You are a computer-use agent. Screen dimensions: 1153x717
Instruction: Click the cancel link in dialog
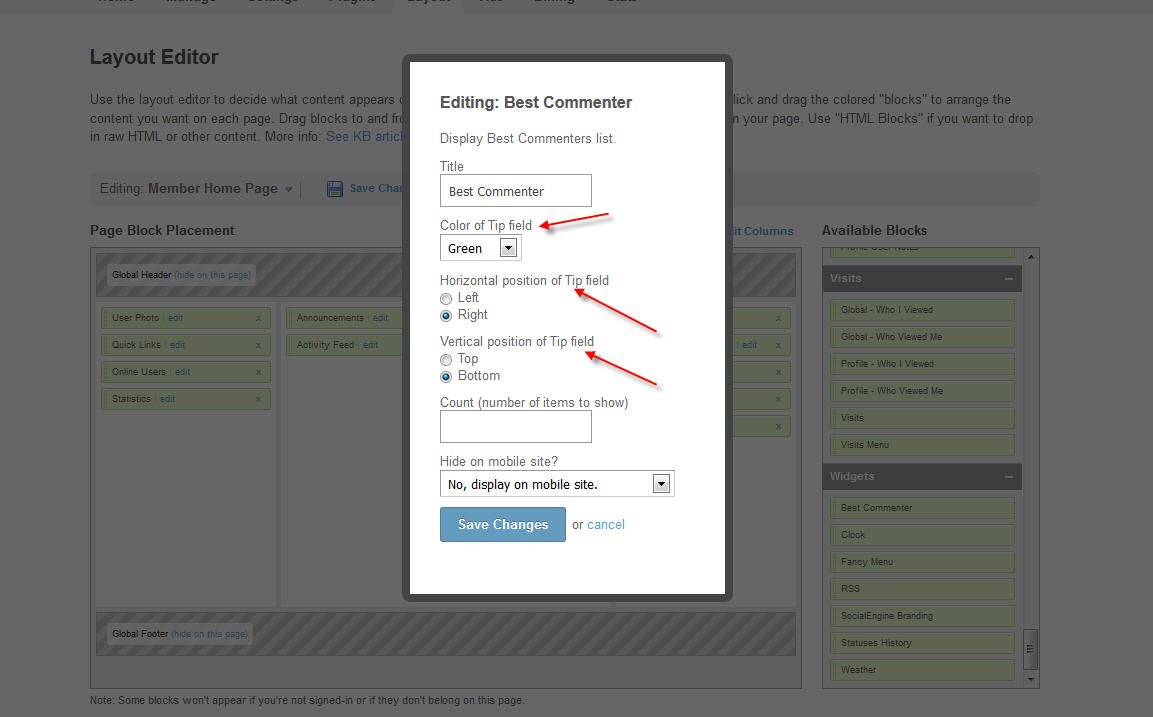(606, 525)
